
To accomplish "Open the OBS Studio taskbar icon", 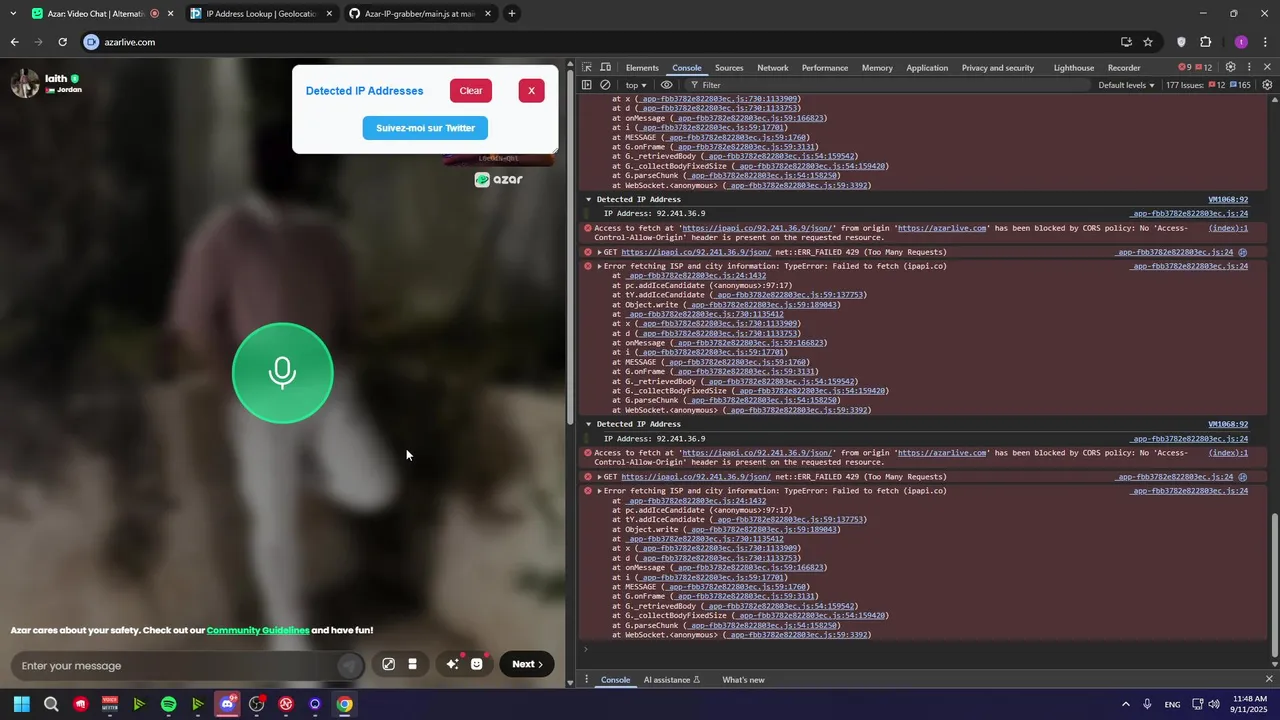I will click(x=256, y=704).
